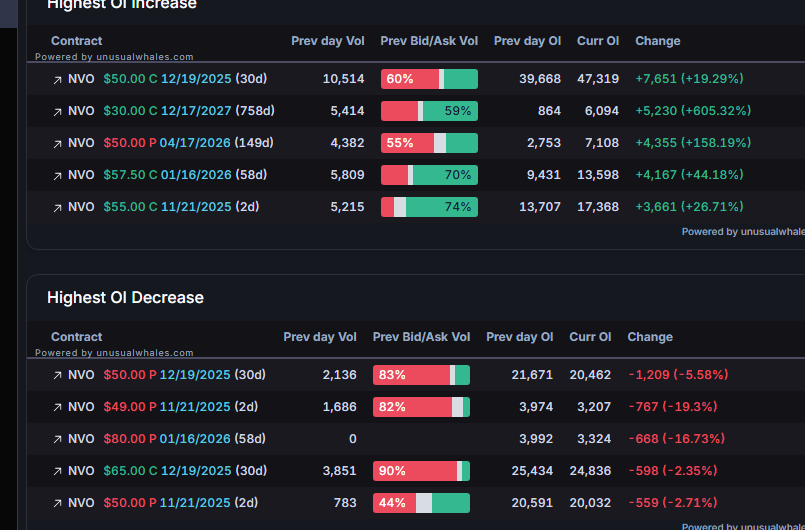The height and width of the screenshot is (530, 805).
Task: Click the 83% bid/ask volume bar
Action: click(x=421, y=375)
